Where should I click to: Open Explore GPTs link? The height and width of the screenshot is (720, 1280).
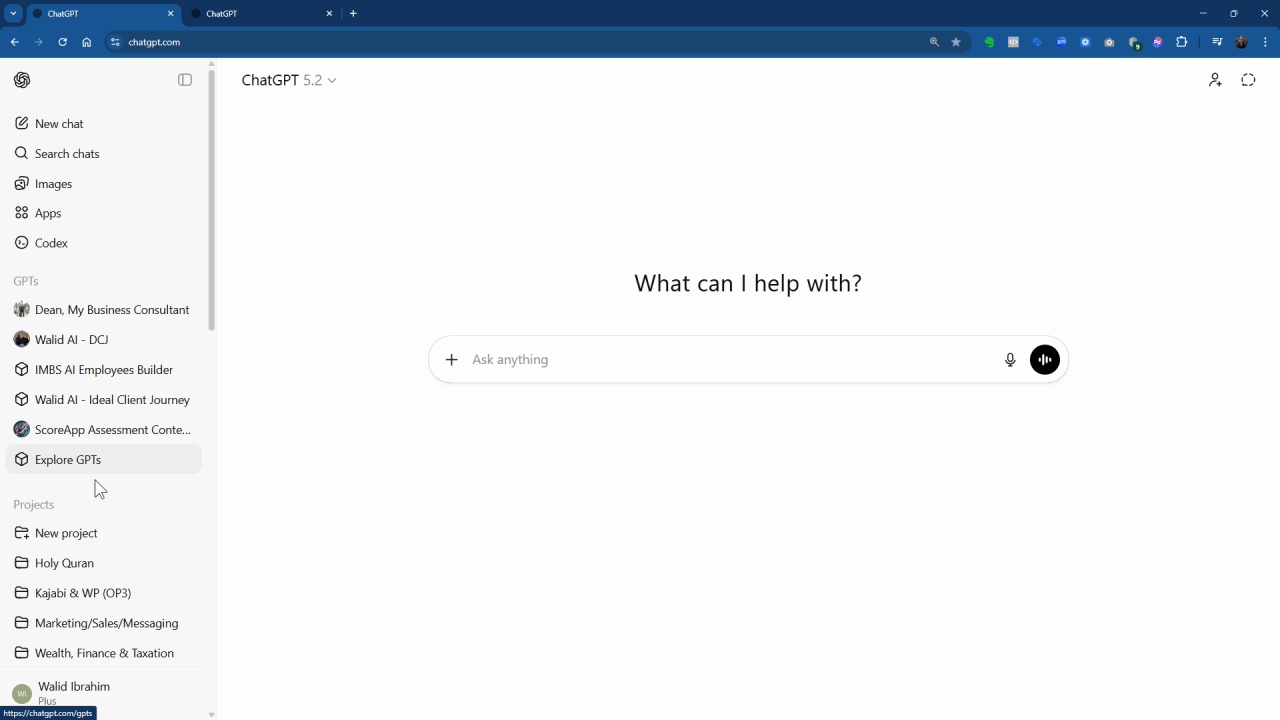pos(68,460)
